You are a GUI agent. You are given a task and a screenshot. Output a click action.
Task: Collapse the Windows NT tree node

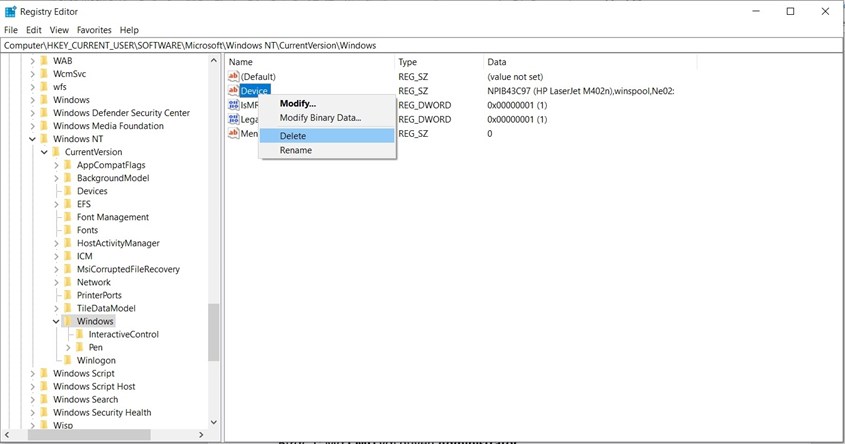click(32, 139)
